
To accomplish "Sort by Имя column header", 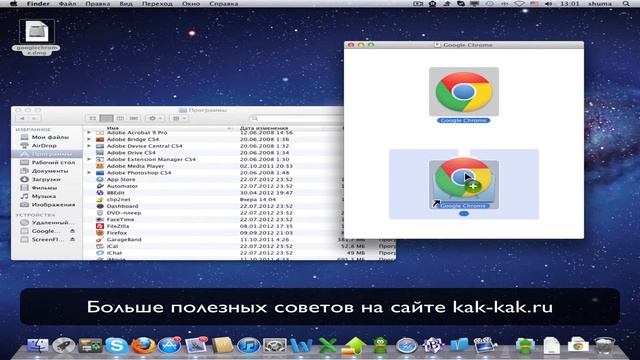I will 159,128.
